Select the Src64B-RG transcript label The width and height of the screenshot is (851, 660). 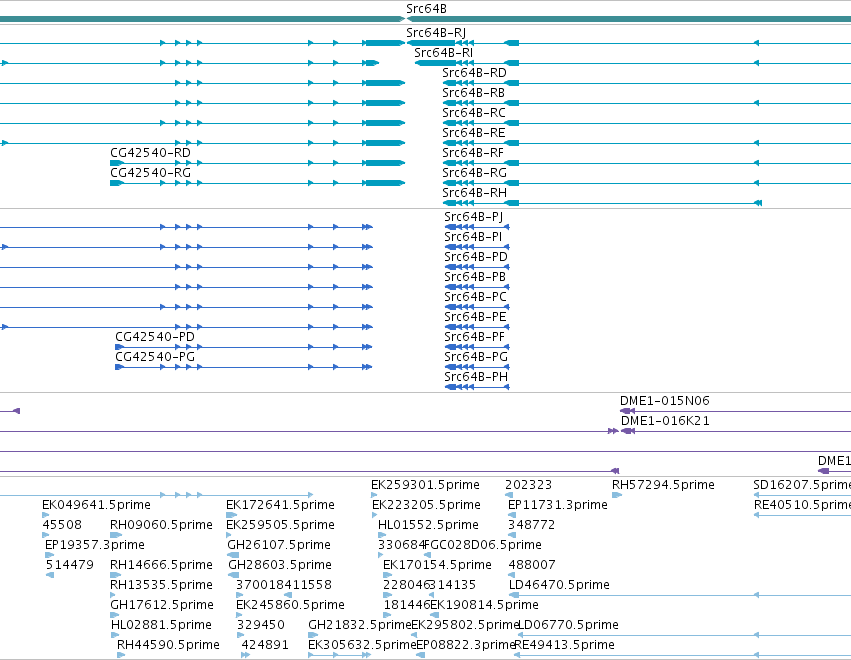474,173
